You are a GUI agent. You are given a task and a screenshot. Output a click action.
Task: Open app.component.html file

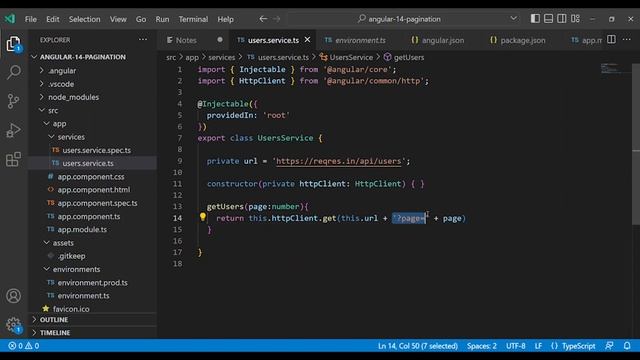[92, 189]
